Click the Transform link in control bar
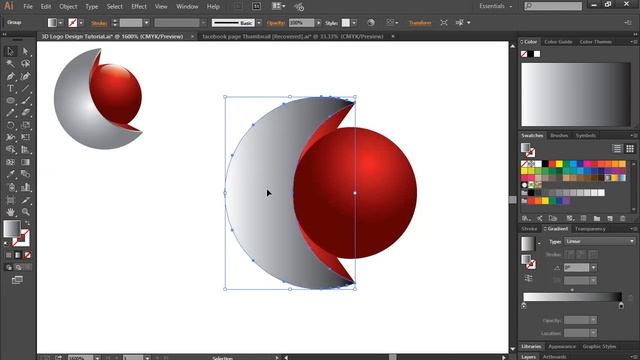 coord(420,23)
